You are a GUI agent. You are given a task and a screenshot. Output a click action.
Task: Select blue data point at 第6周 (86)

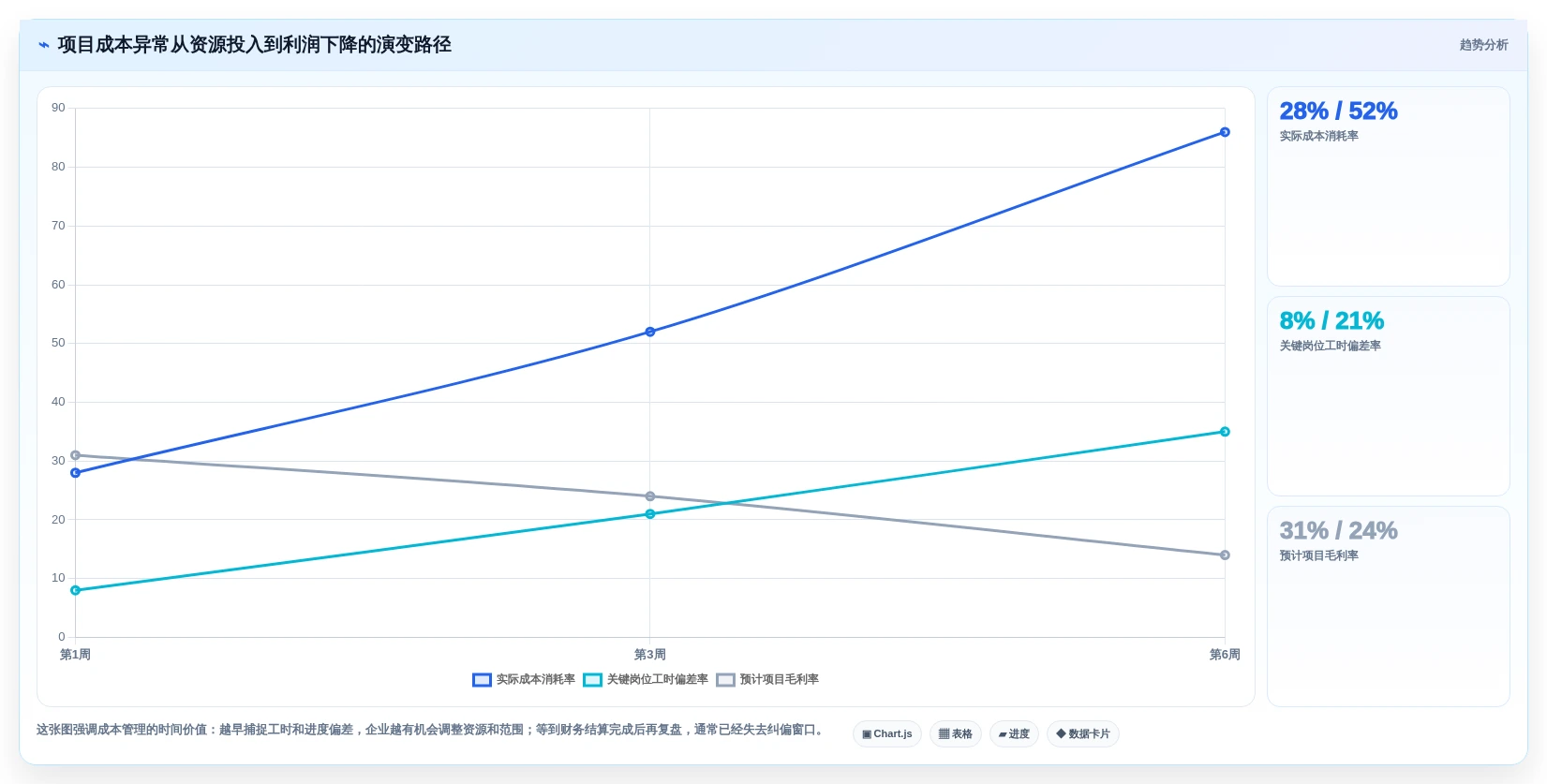(x=1225, y=132)
